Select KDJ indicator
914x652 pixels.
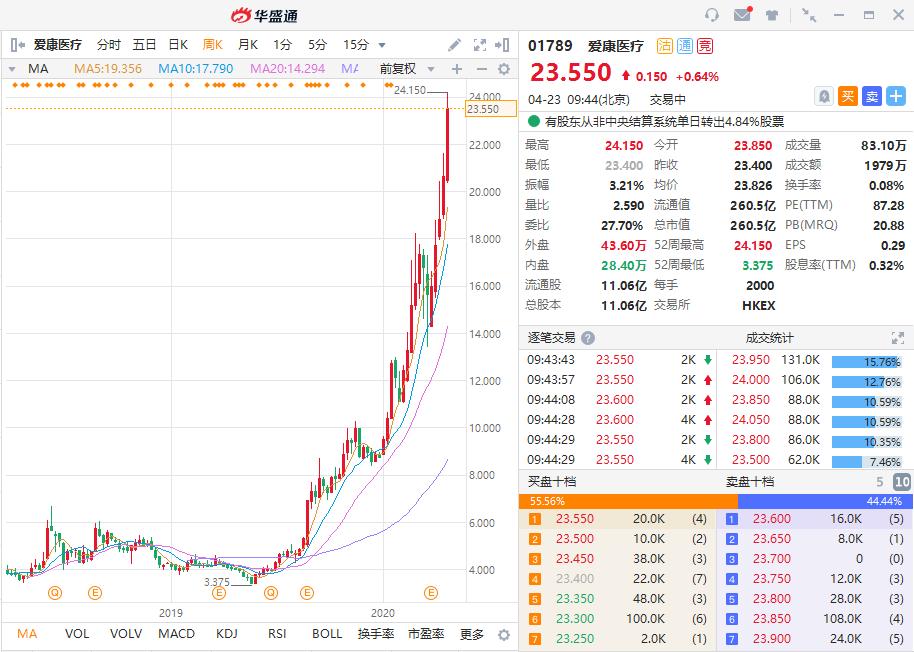click(x=227, y=634)
